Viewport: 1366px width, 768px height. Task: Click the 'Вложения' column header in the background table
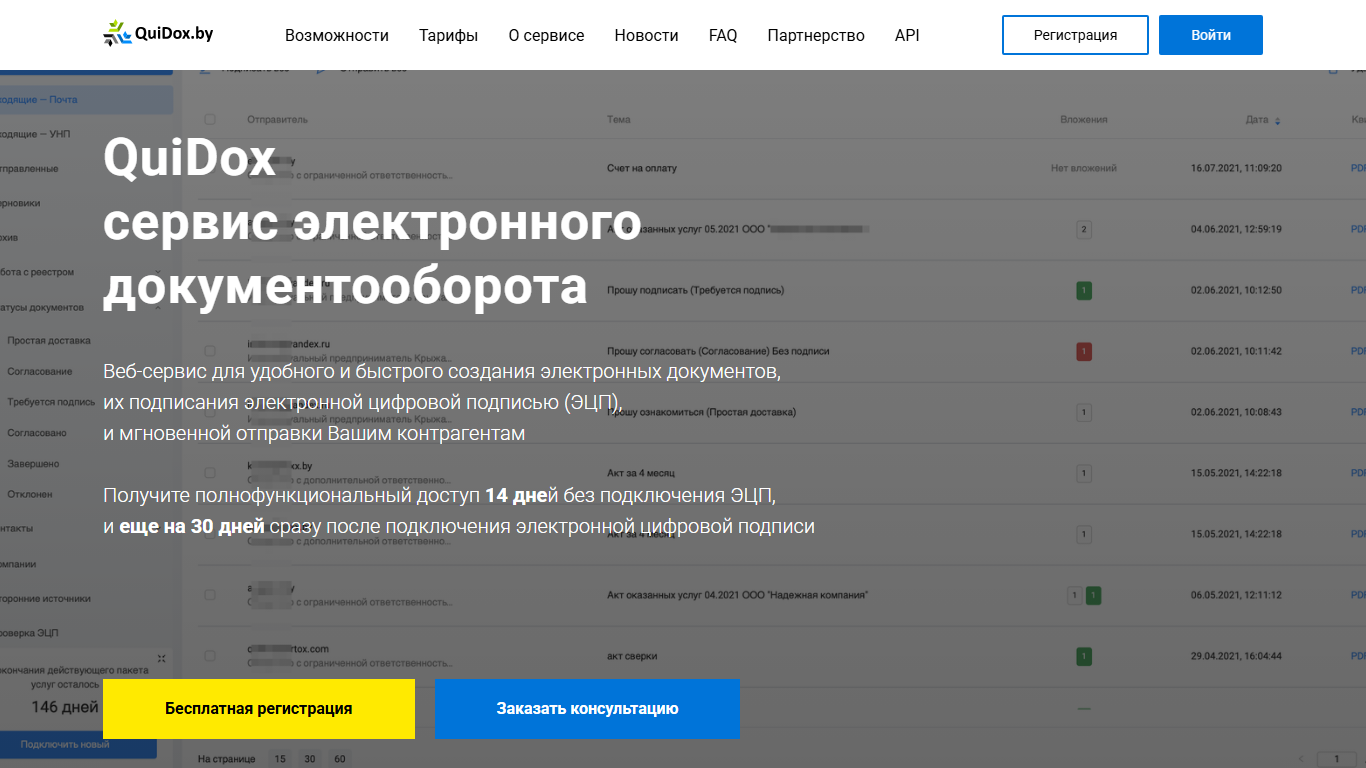(1084, 120)
